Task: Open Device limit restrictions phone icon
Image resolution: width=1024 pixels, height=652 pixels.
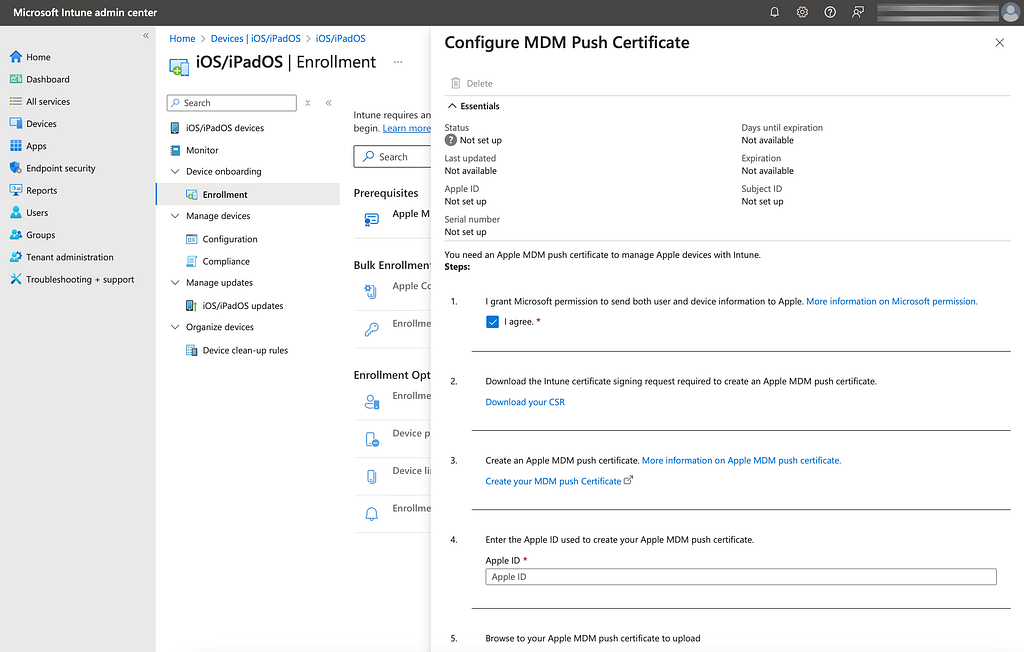Action: click(x=371, y=476)
